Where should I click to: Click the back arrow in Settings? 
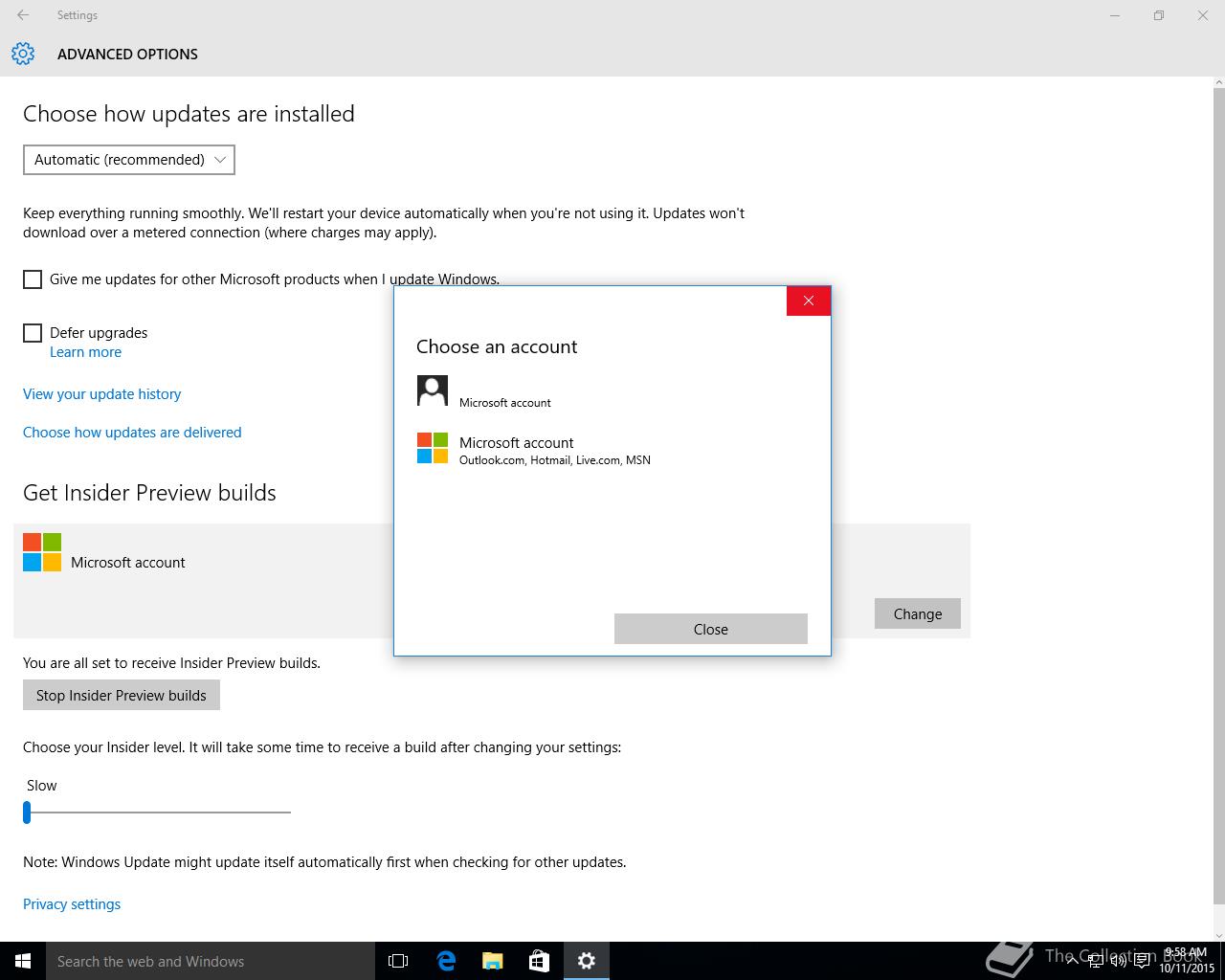point(23,15)
